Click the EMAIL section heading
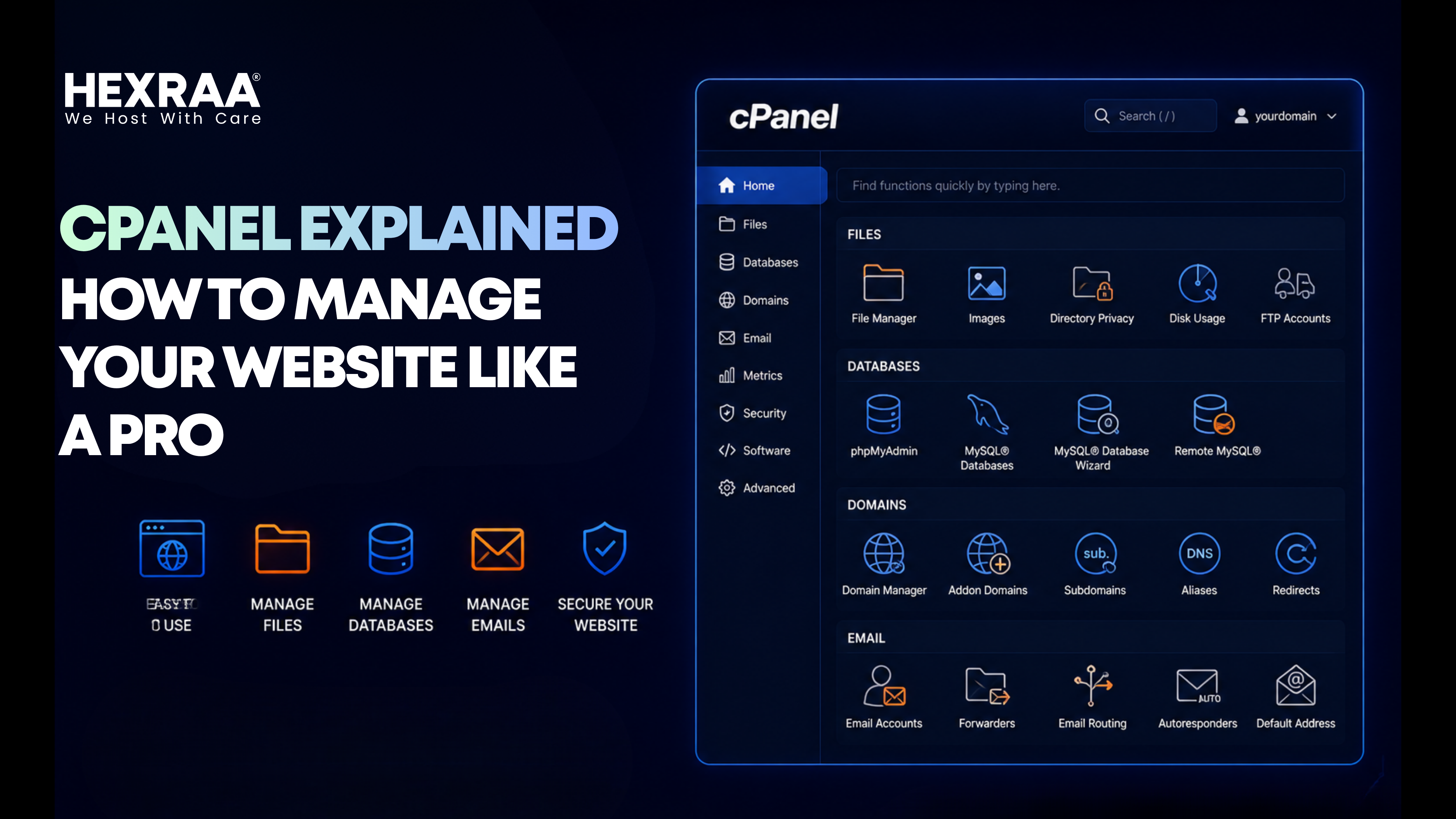This screenshot has width=1456, height=819. coord(866,638)
